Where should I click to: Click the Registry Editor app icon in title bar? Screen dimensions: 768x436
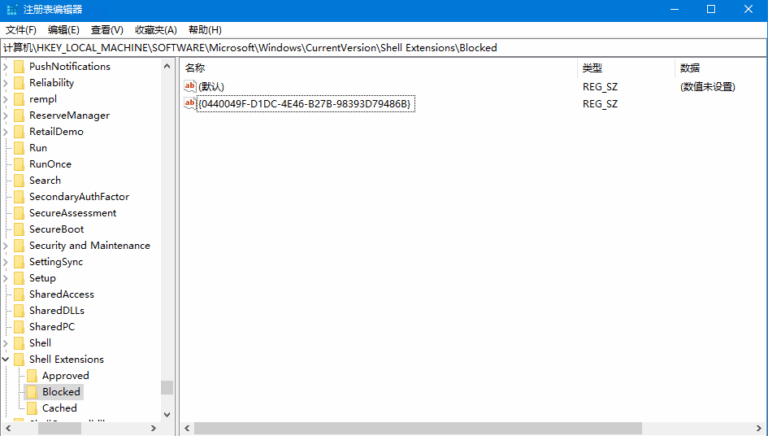pyautogui.click(x=12, y=9)
